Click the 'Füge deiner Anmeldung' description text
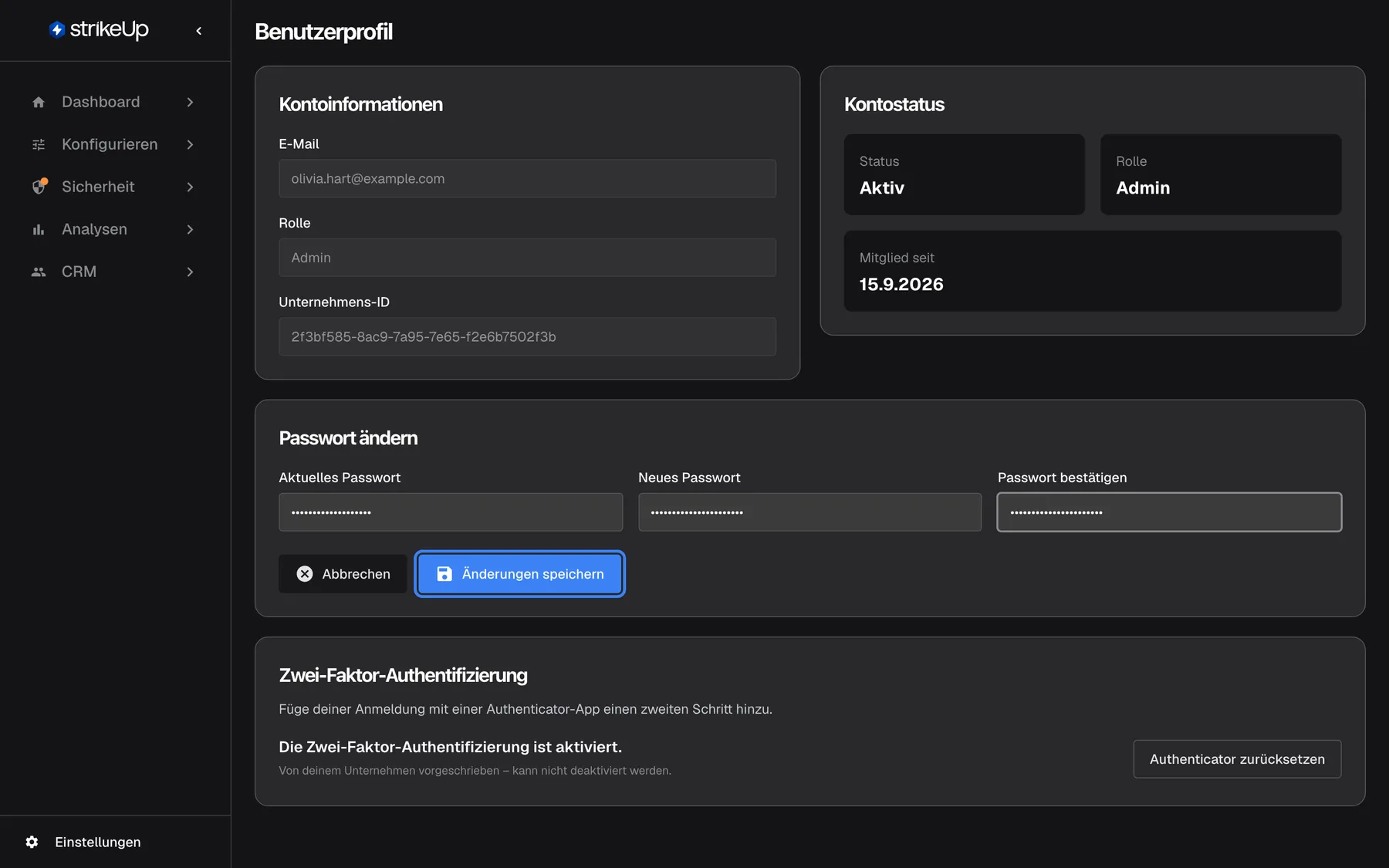Image resolution: width=1389 pixels, height=868 pixels. pos(525,709)
